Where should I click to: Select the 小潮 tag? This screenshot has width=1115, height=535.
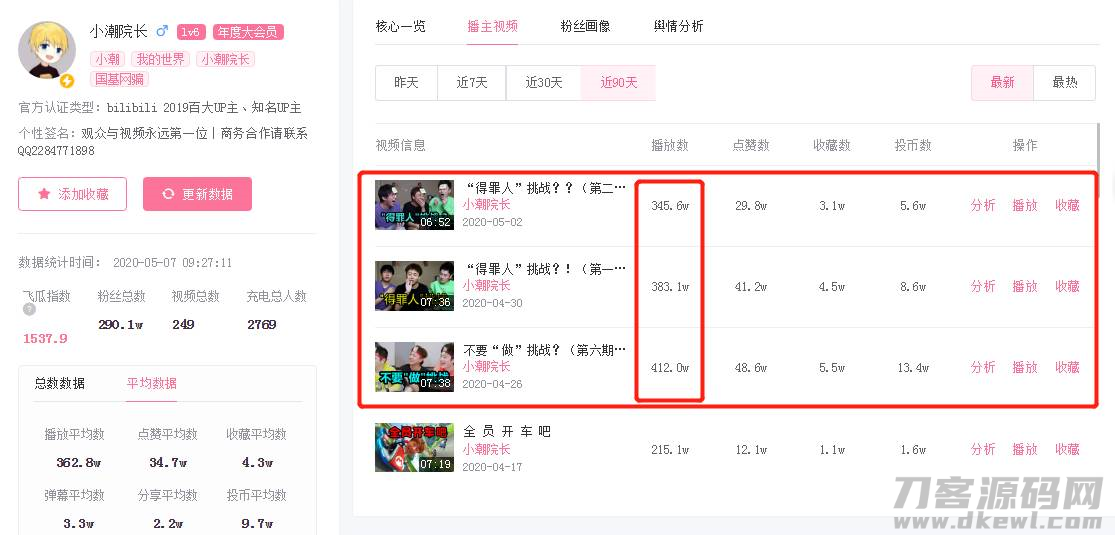107,60
